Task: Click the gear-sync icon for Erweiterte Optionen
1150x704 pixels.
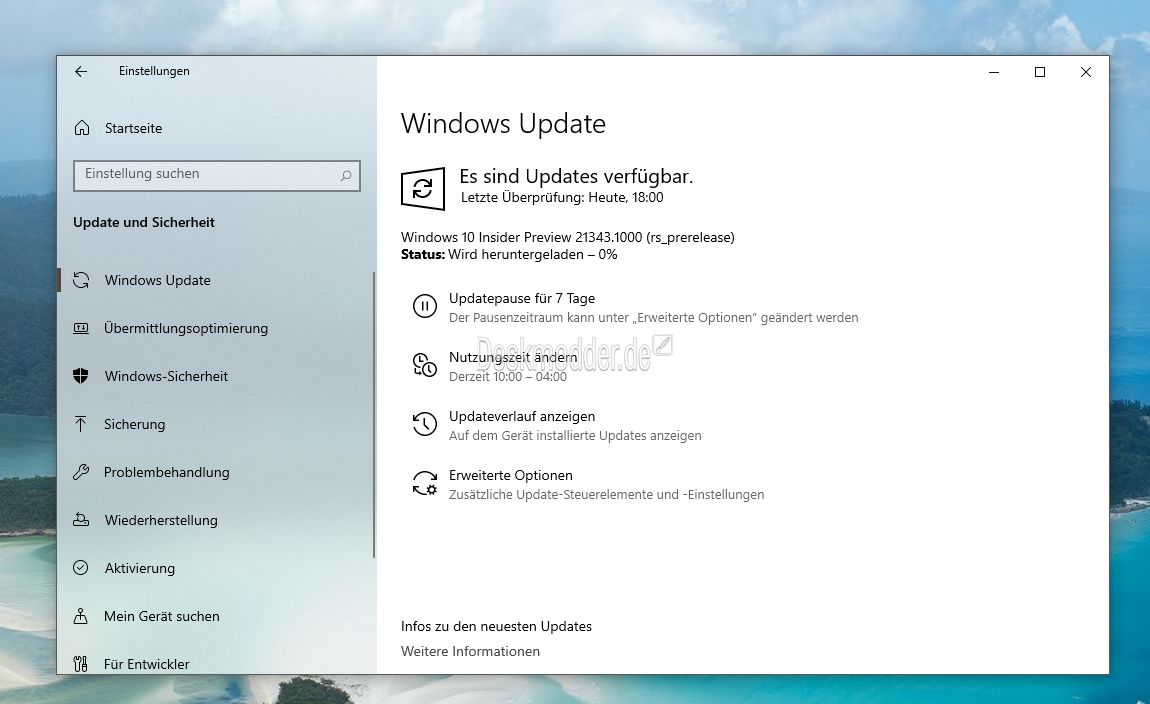Action: click(425, 483)
